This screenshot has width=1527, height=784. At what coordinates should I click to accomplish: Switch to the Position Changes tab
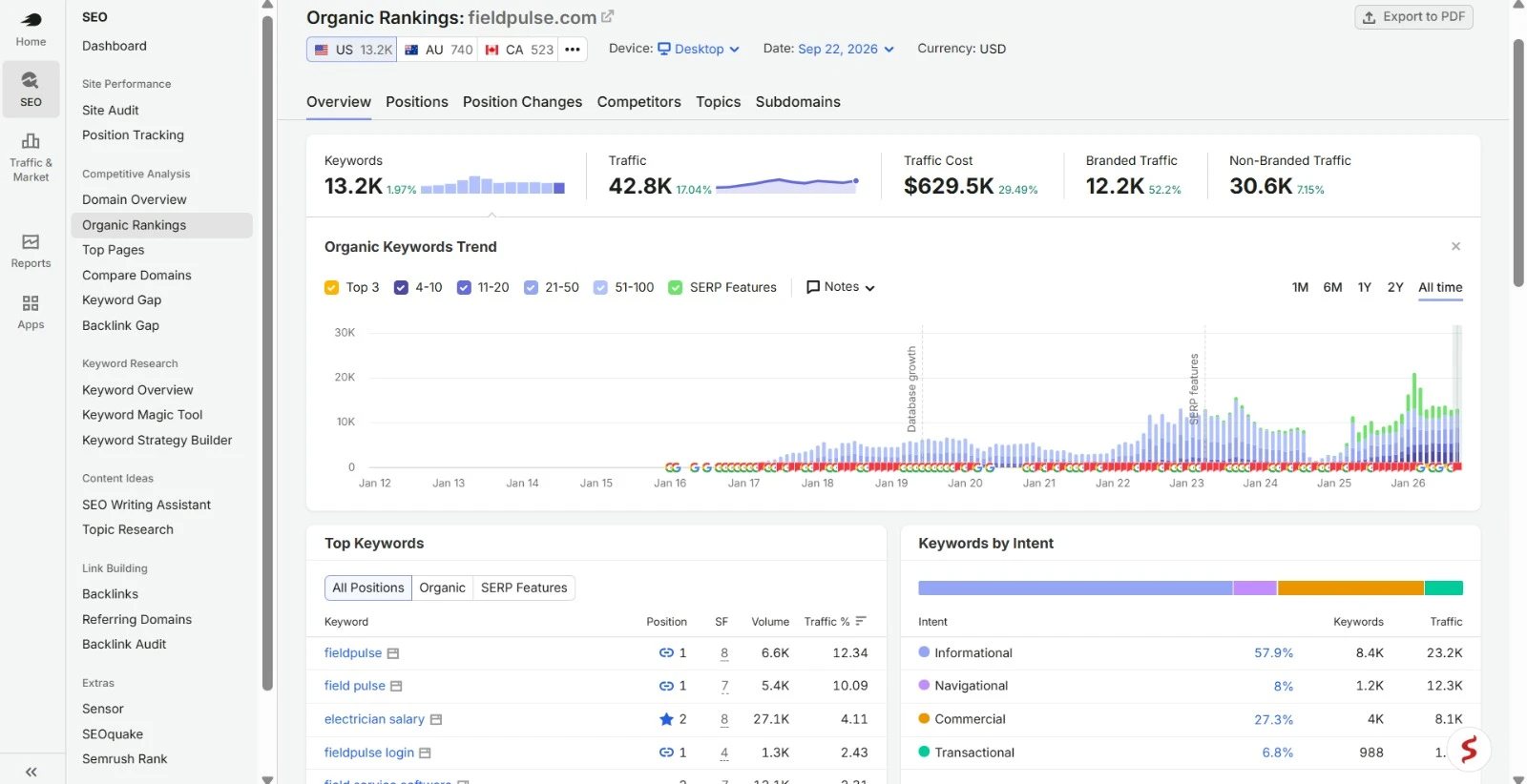click(x=522, y=102)
